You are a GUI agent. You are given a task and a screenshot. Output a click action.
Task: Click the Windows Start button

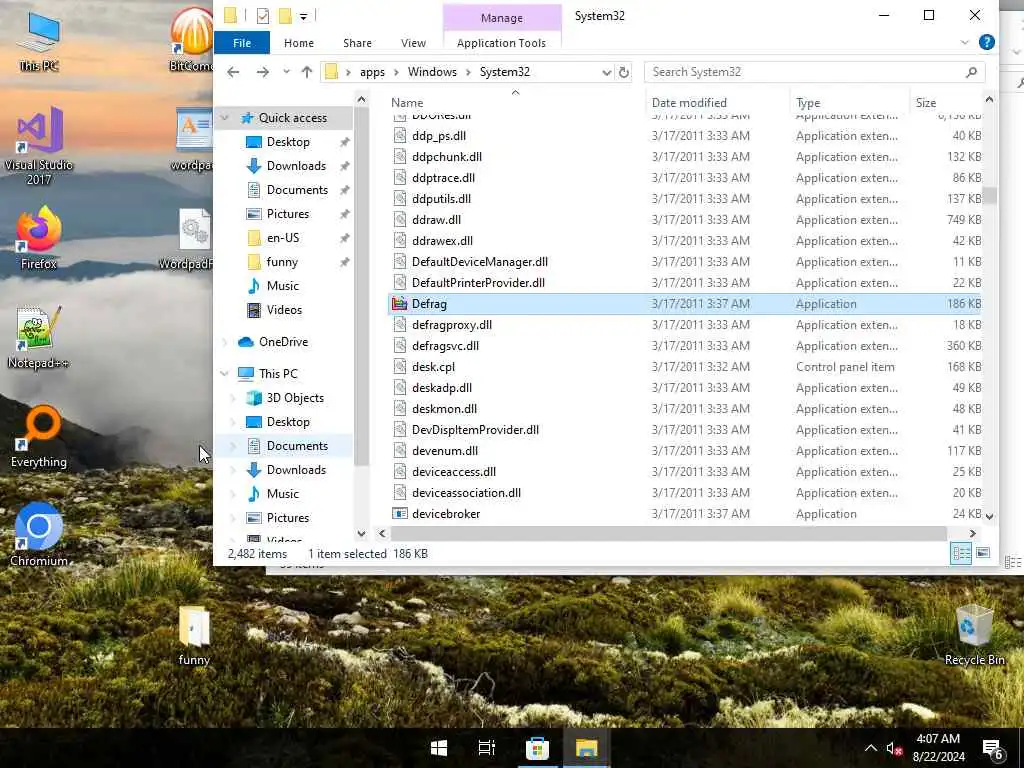(x=439, y=748)
